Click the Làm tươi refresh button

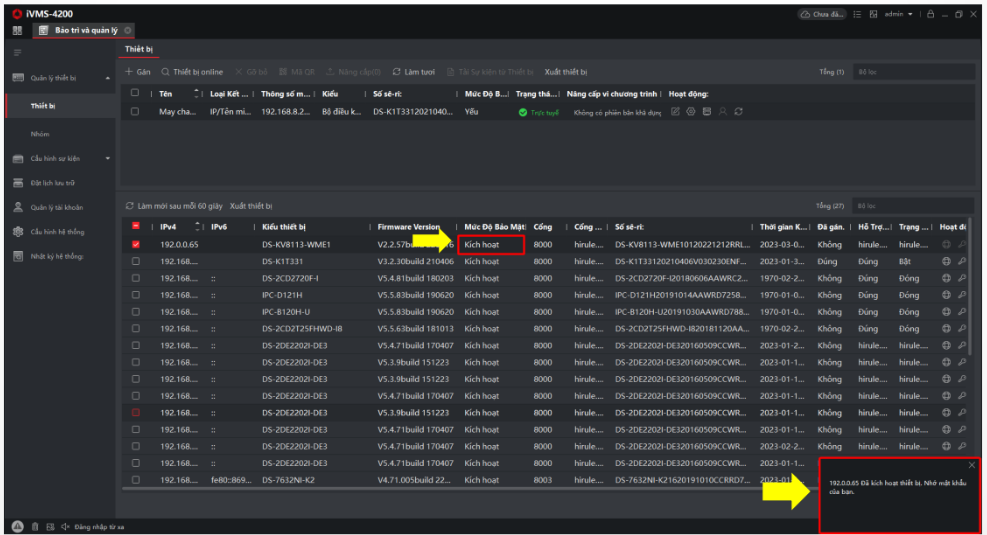point(414,72)
